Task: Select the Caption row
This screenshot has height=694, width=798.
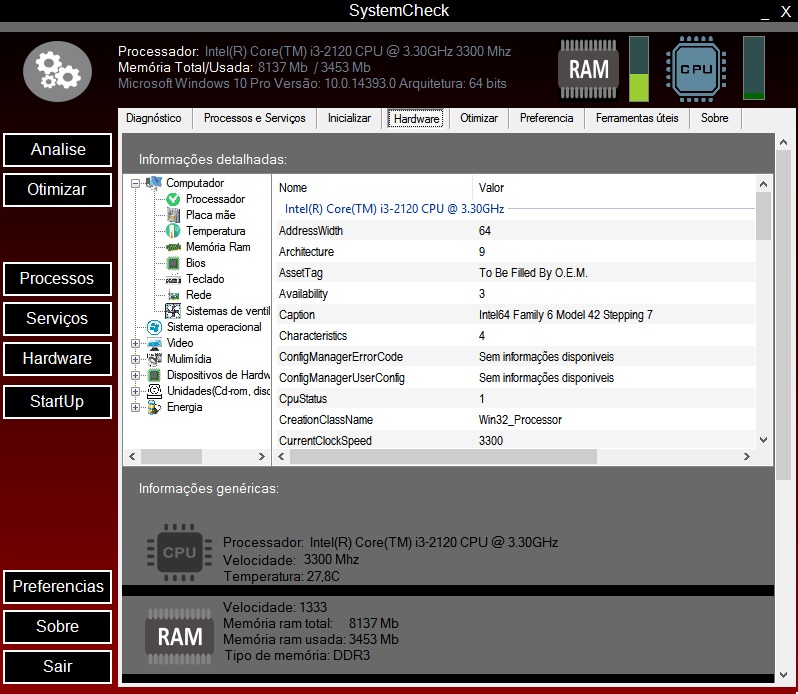Action: coord(515,315)
